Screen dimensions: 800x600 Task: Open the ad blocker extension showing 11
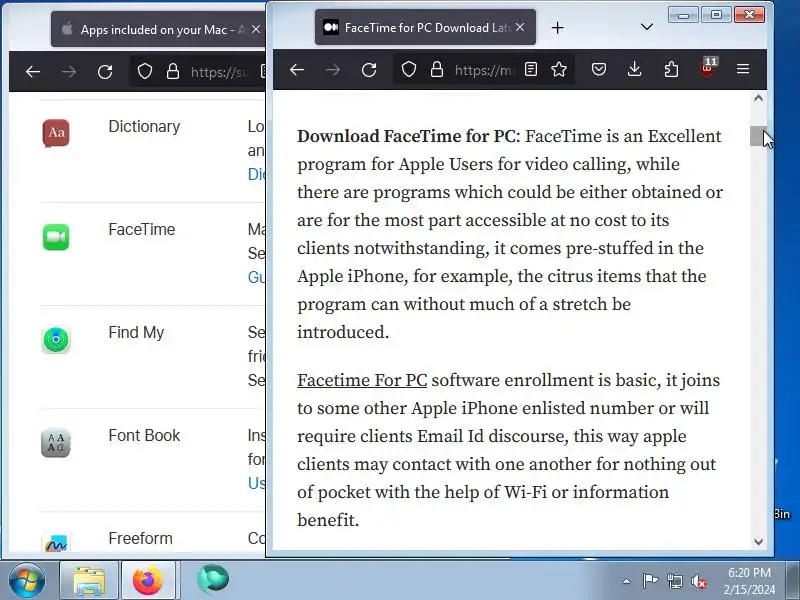coord(707,68)
